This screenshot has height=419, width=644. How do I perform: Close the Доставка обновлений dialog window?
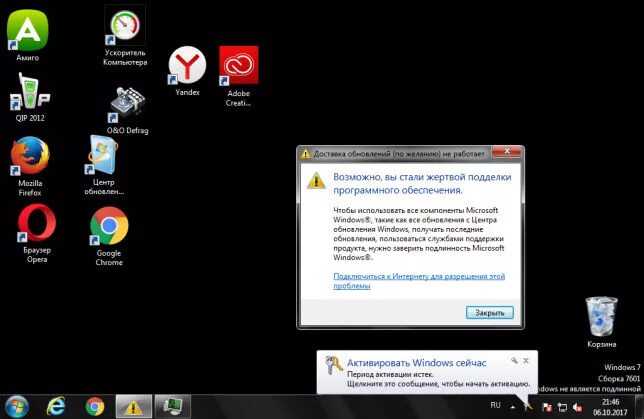point(507,152)
